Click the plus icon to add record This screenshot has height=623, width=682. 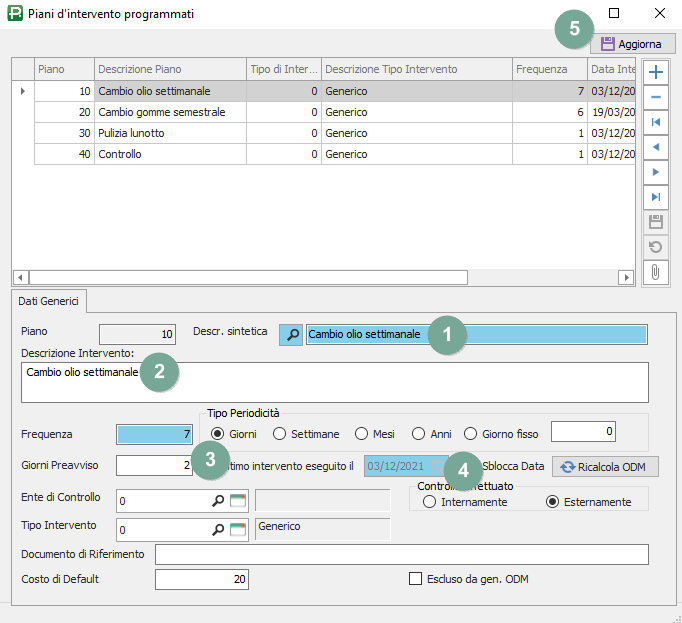coord(655,72)
